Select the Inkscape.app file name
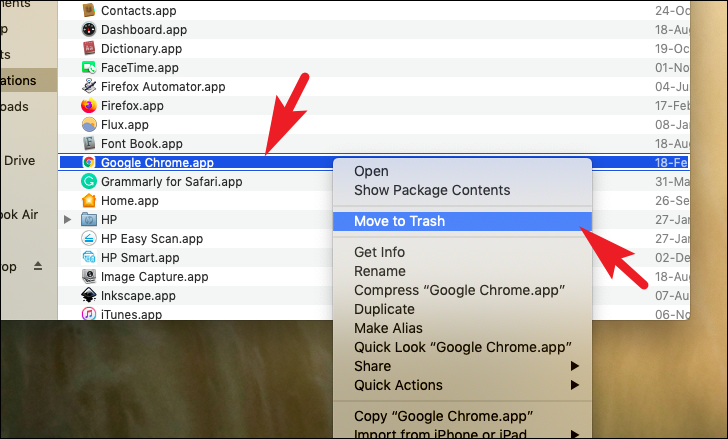The height and width of the screenshot is (439, 728). point(138,296)
